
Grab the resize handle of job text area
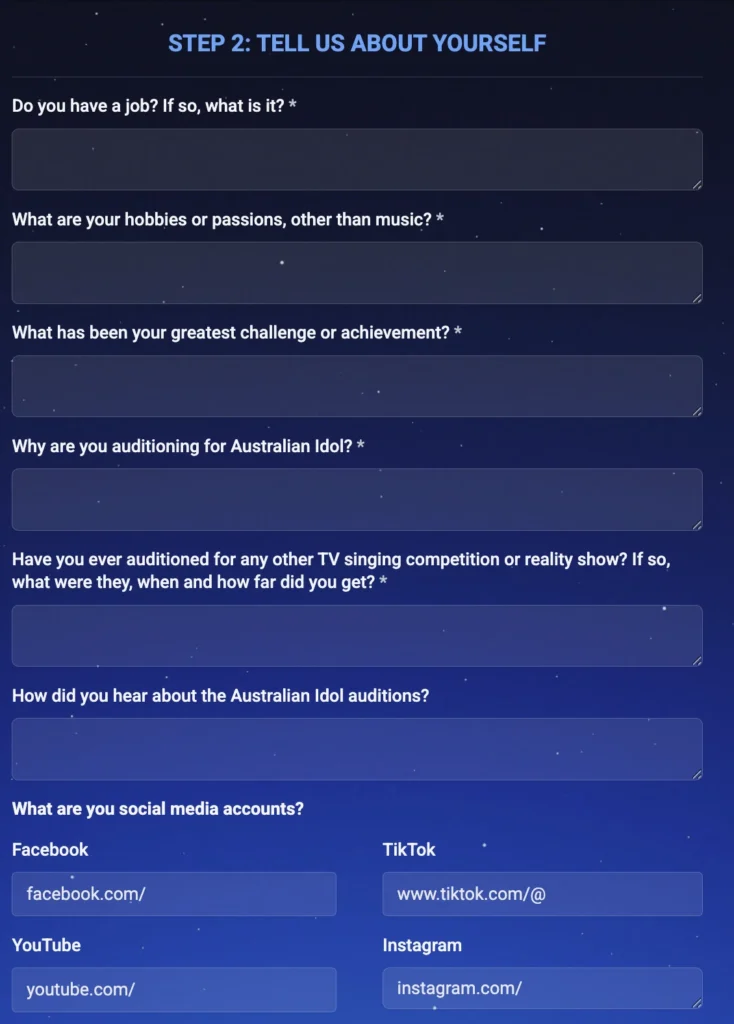click(x=697, y=184)
